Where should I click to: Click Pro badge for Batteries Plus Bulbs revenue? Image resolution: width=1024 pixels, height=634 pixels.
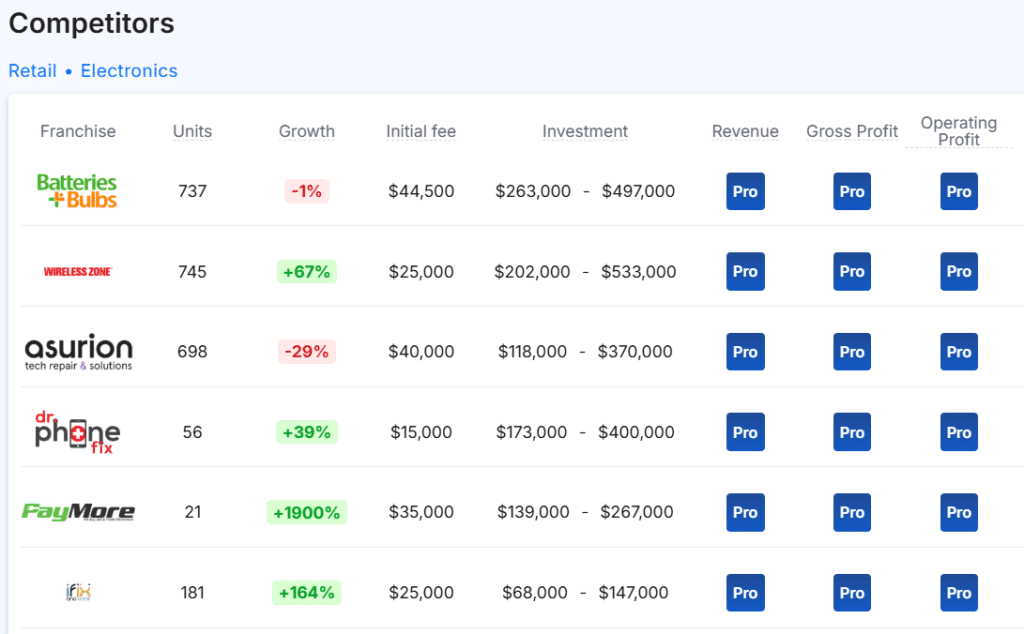coord(745,191)
